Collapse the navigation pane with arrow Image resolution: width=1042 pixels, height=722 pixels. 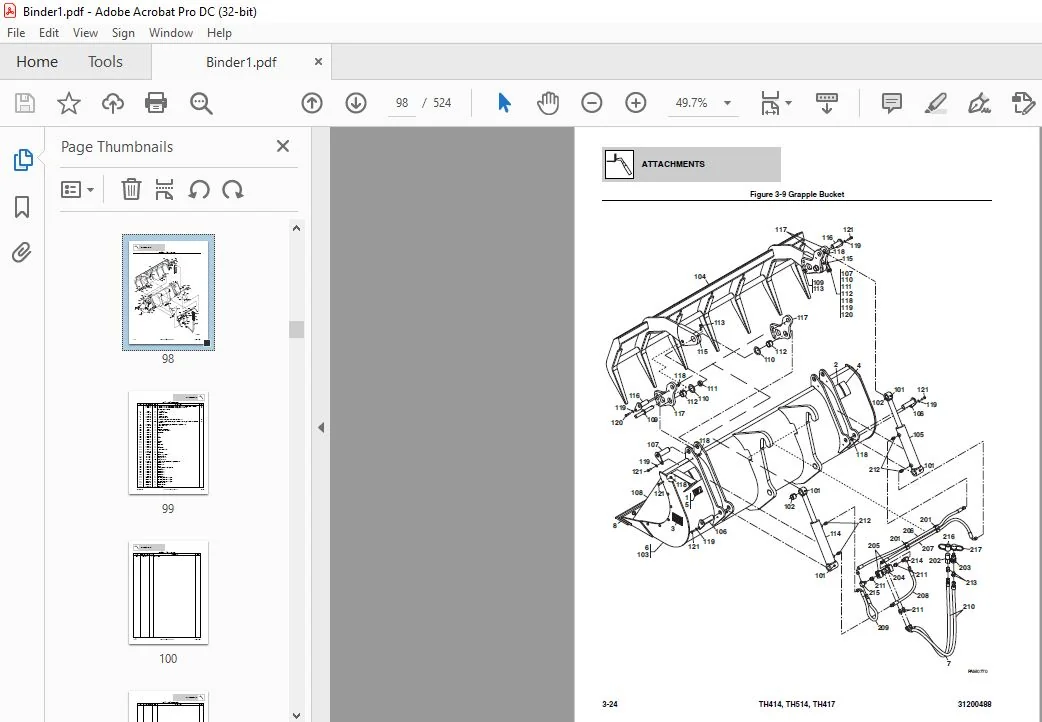(x=321, y=427)
